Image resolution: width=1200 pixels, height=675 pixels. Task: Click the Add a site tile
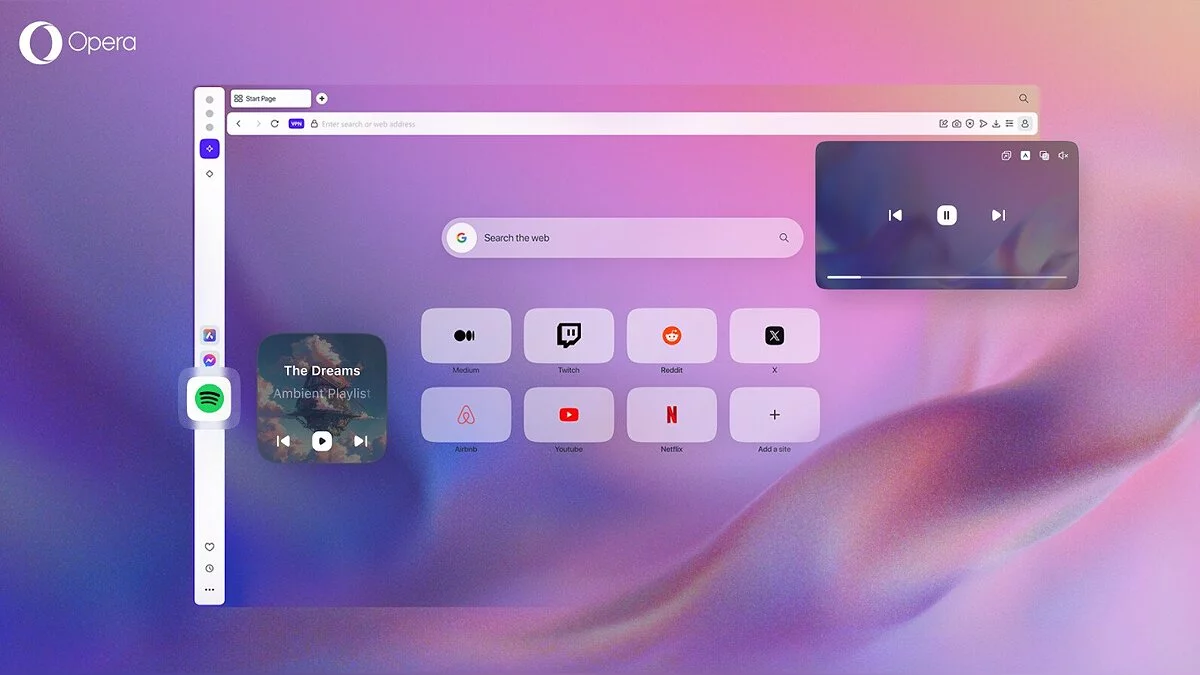[x=775, y=415]
